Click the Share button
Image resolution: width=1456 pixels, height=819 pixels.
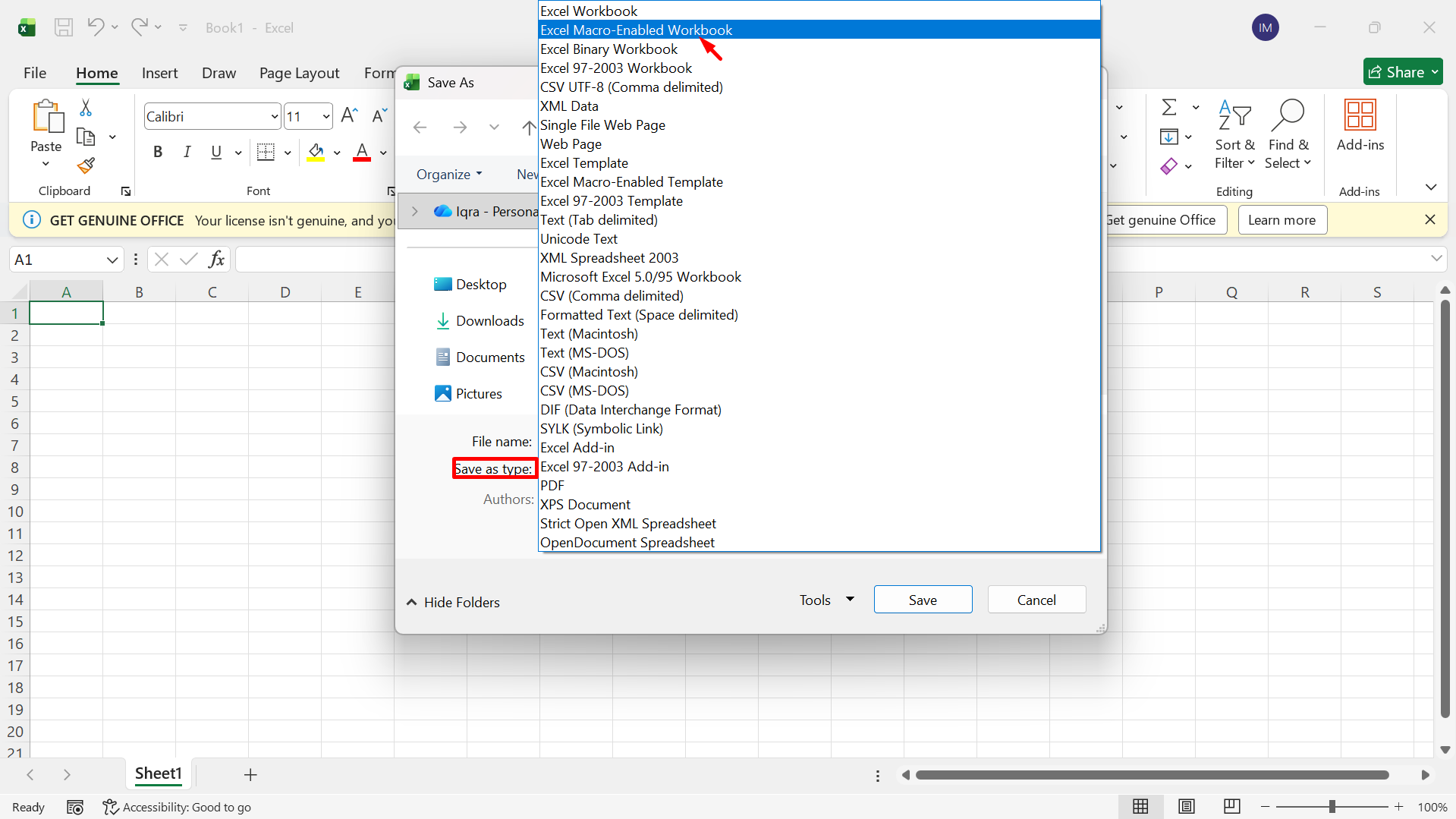tap(1403, 72)
